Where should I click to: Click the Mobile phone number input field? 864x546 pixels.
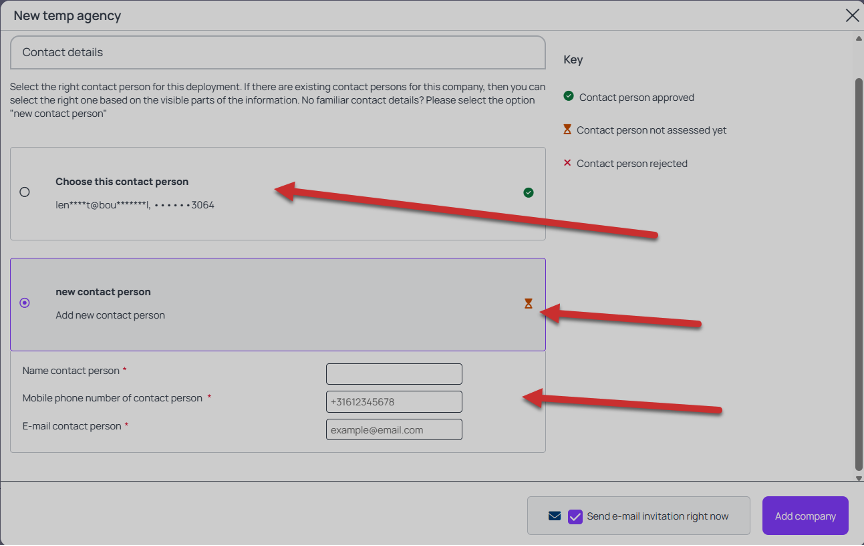(394, 402)
